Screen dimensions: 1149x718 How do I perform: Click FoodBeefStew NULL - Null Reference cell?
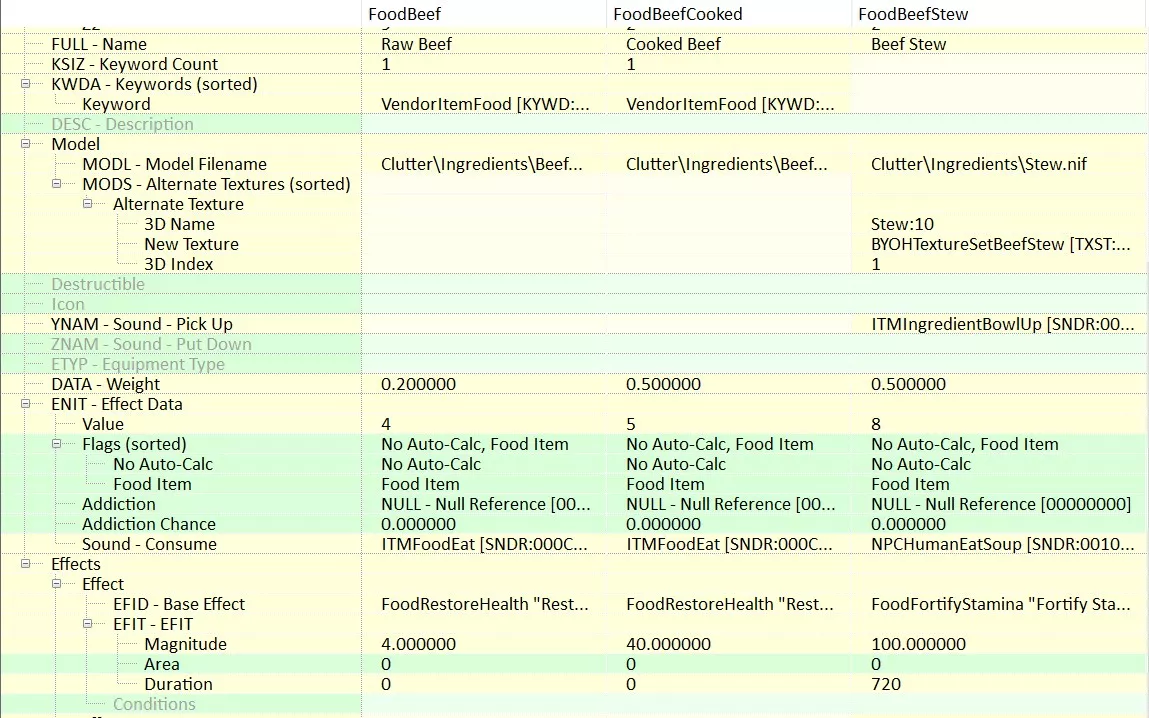pos(1001,504)
